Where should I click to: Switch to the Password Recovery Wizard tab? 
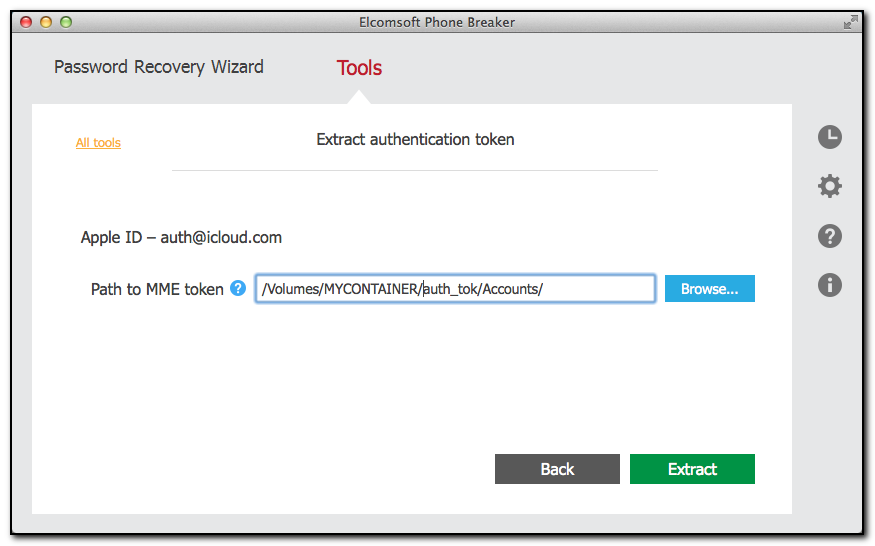click(x=159, y=67)
